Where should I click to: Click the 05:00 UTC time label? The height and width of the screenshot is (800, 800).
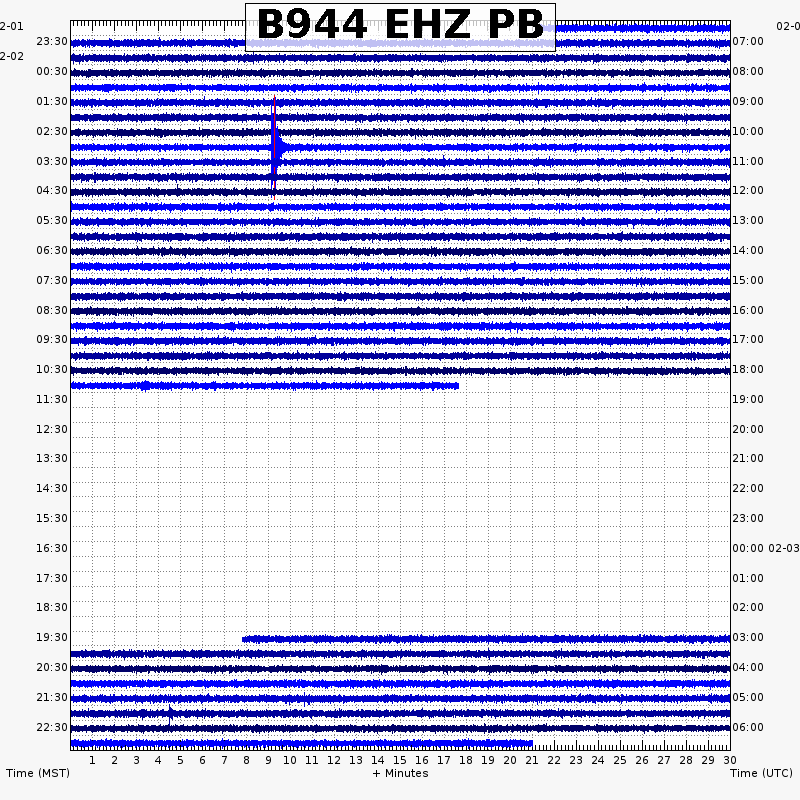(748, 697)
